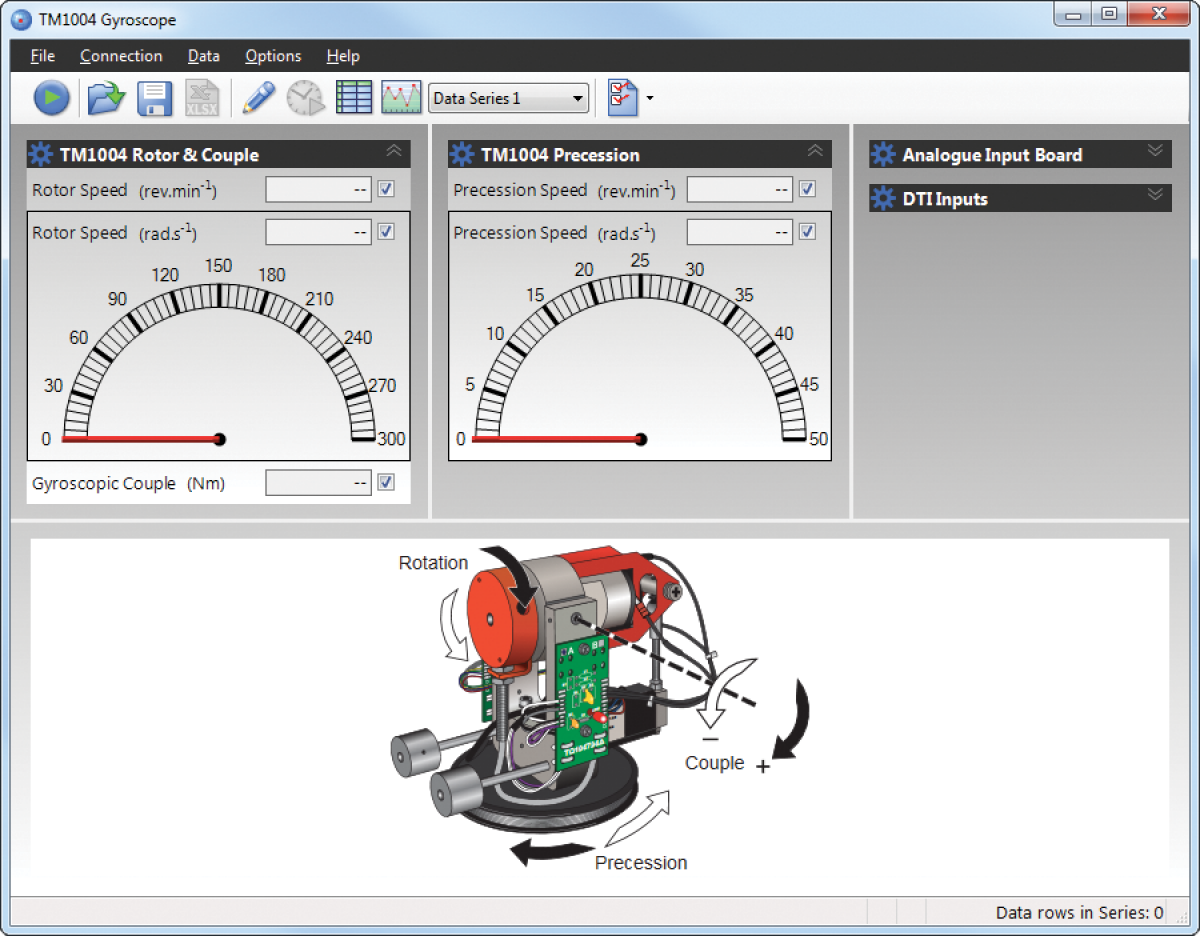1200x936 pixels.
Task: Toggle Rotor Speed rev.min checkbox
Action: coord(386,189)
